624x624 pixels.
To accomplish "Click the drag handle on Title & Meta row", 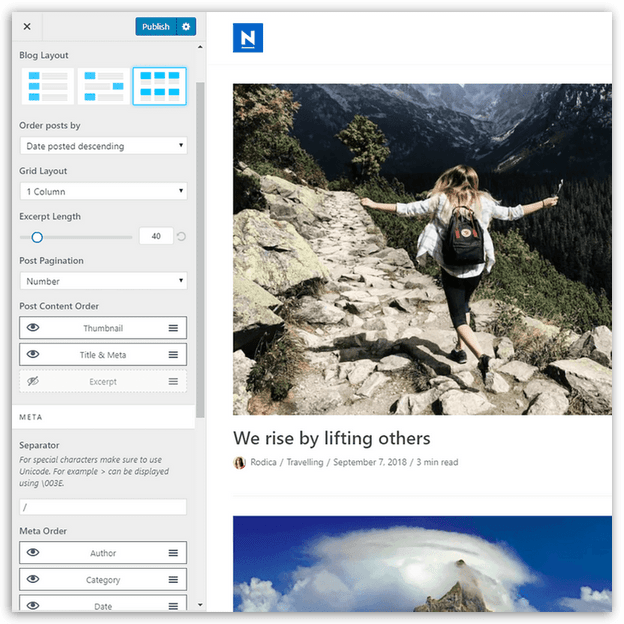I will 173,355.
